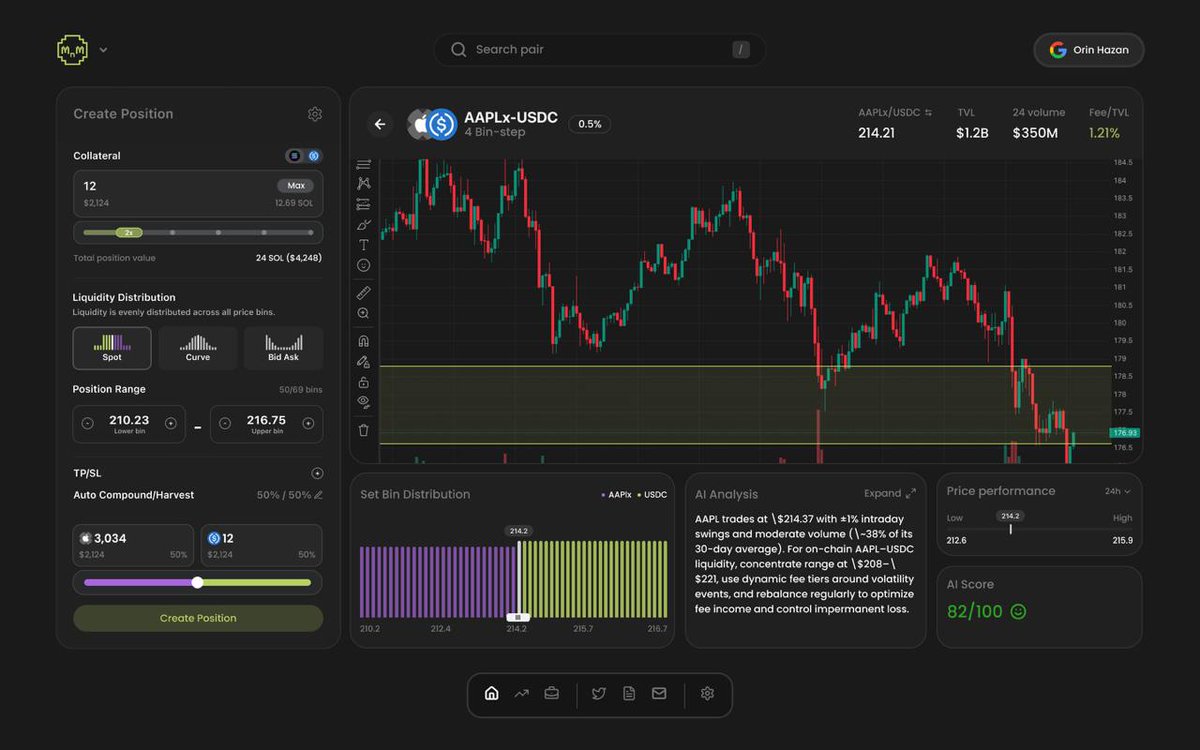Click the Create Position button
The width and height of the screenshot is (1200, 750).
point(198,618)
